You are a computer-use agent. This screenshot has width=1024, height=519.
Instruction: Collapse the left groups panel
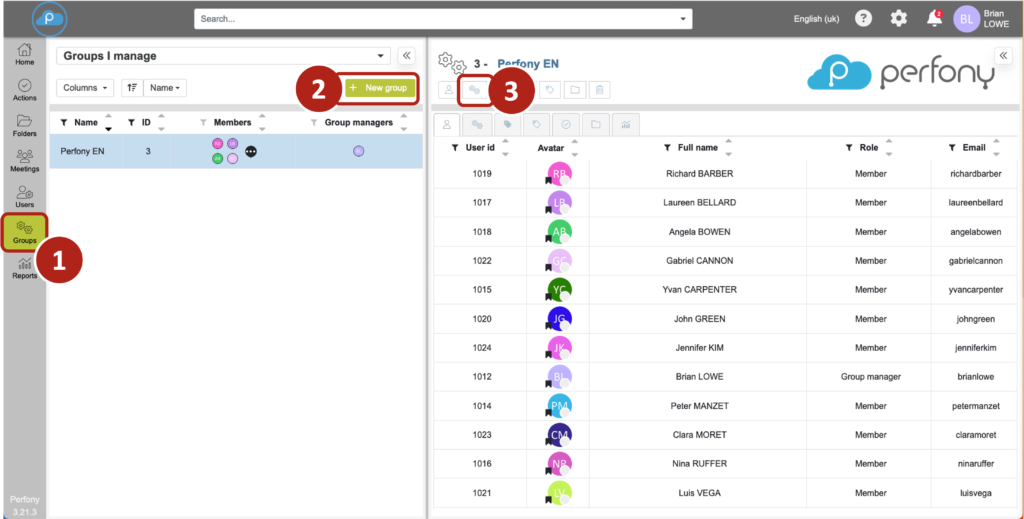[x=406, y=56]
